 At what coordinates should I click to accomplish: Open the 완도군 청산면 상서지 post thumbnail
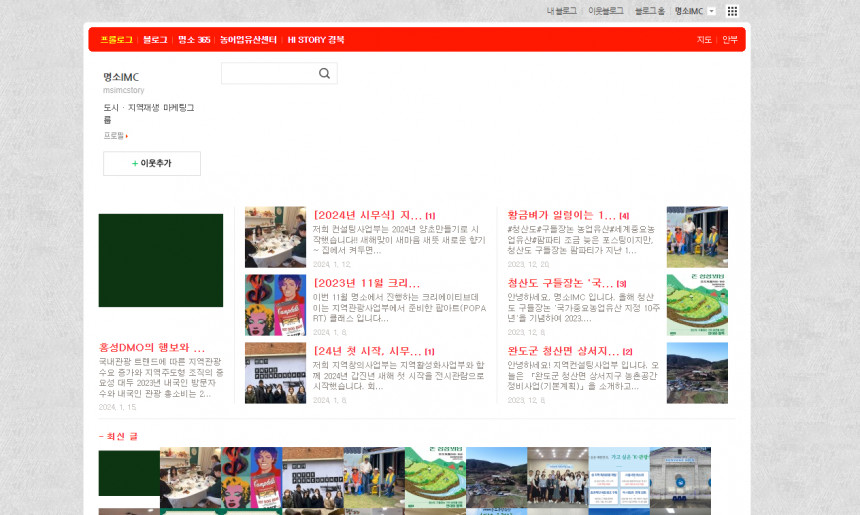coord(697,373)
